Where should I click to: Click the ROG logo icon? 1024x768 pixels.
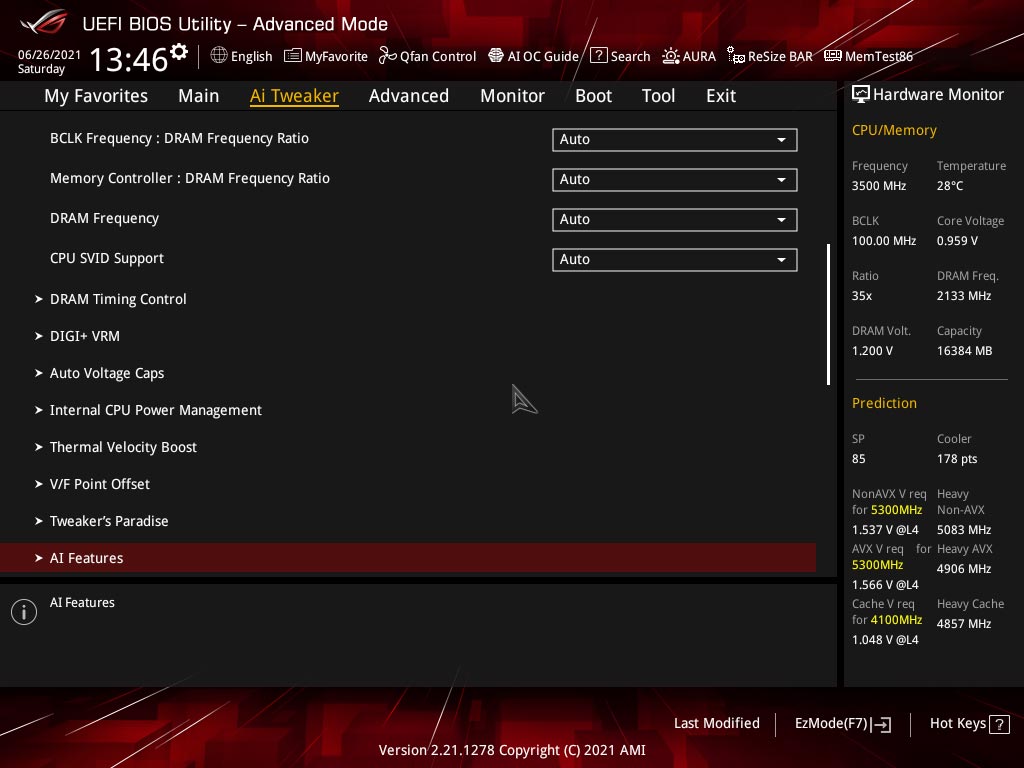click(43, 23)
